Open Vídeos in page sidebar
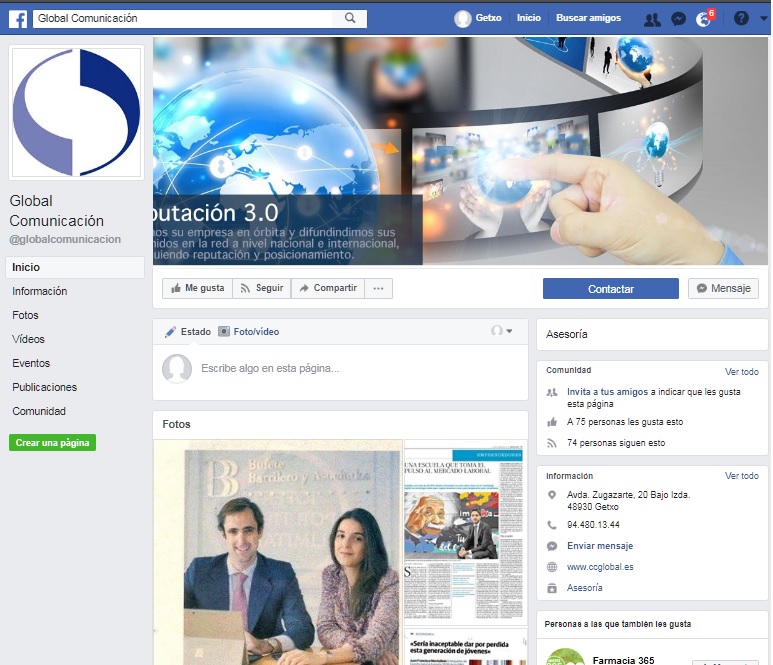This screenshot has width=773, height=665. click(x=28, y=339)
